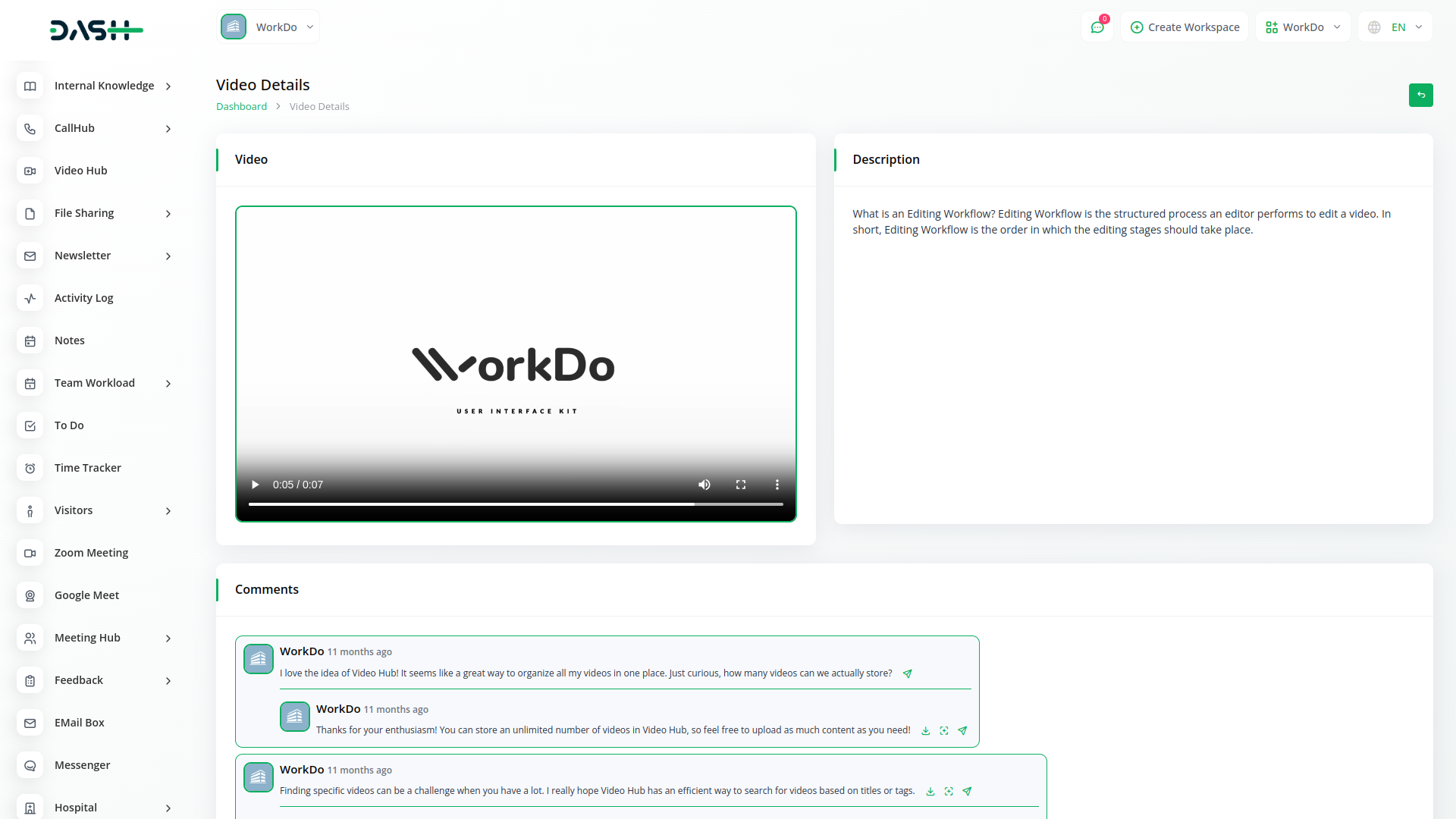Open the chat notifications icon in header

(1097, 27)
